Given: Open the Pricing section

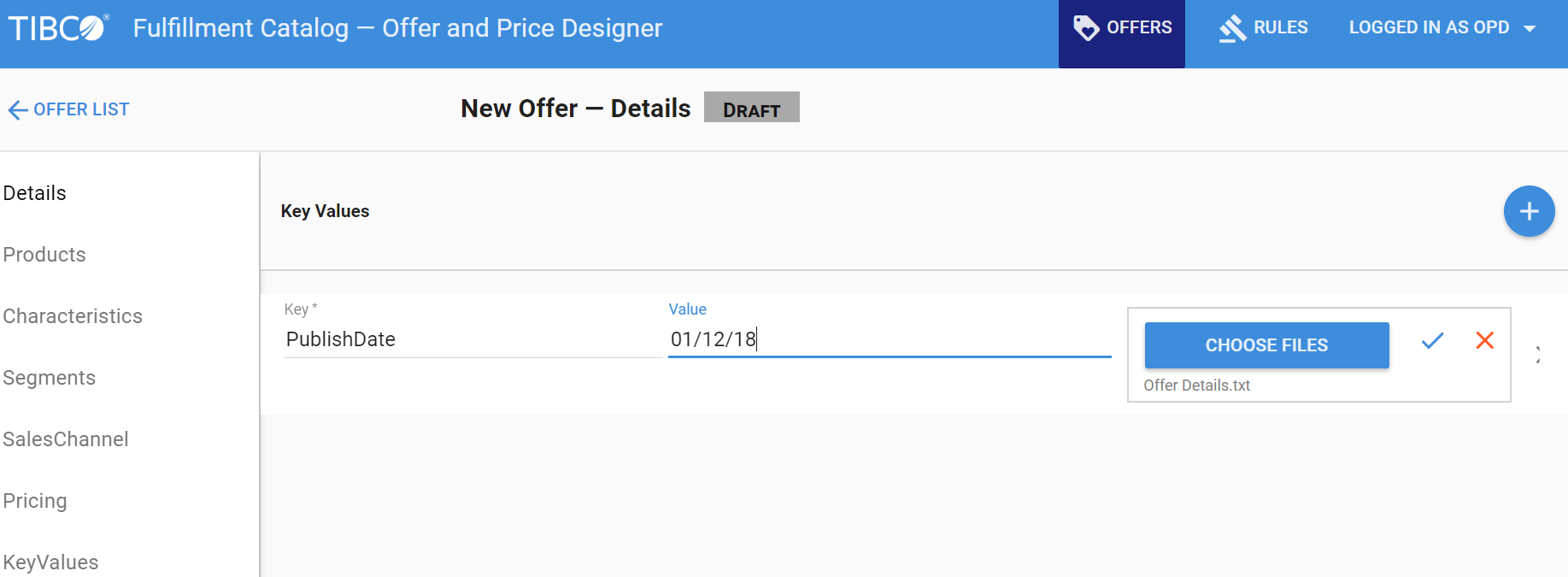Looking at the screenshot, I should (x=35, y=501).
